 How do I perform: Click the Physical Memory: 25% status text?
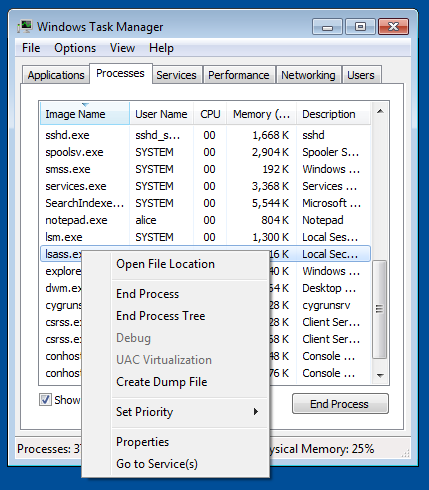pyautogui.click(x=322, y=449)
